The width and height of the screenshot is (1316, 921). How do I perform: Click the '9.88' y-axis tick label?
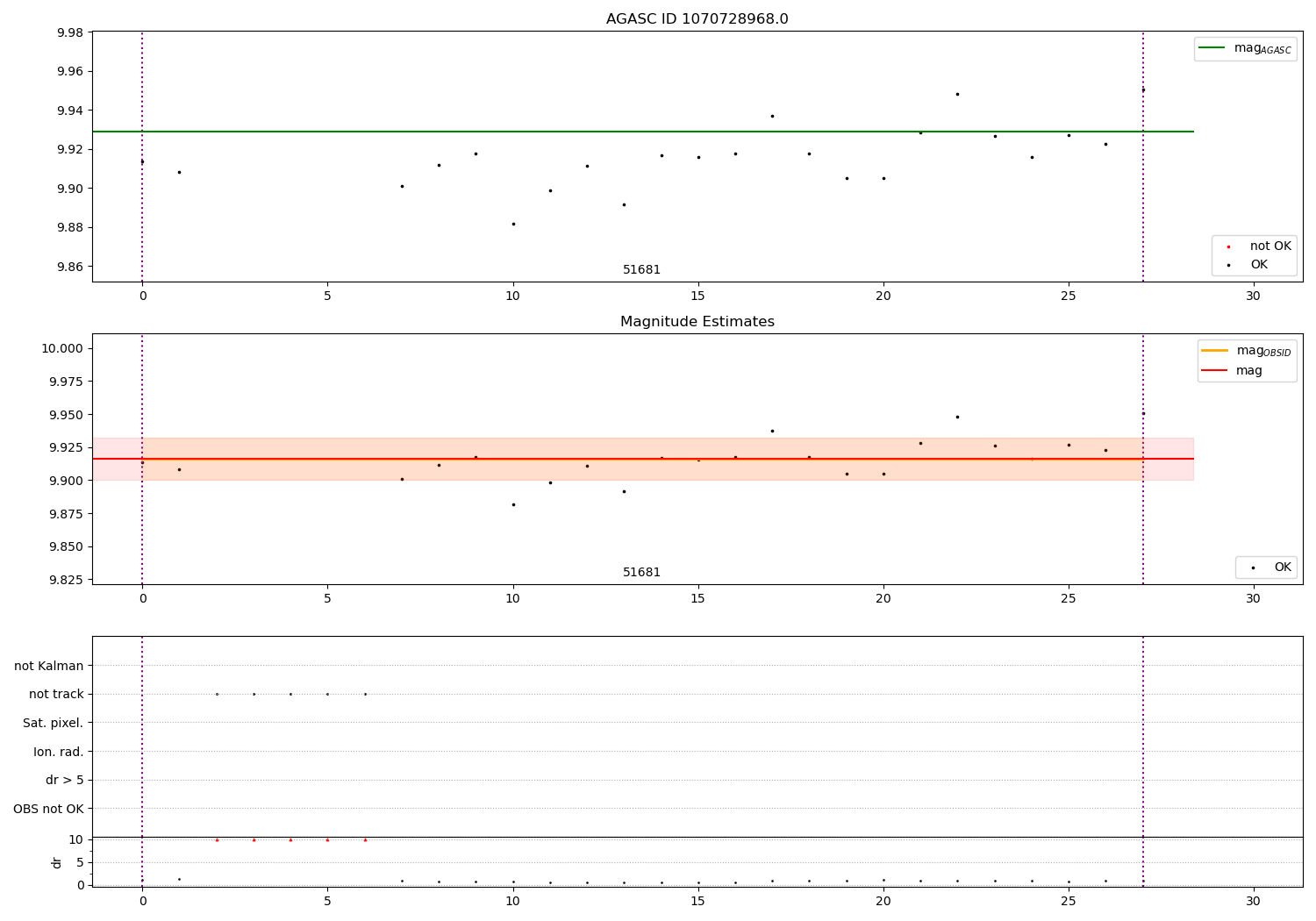(x=69, y=228)
